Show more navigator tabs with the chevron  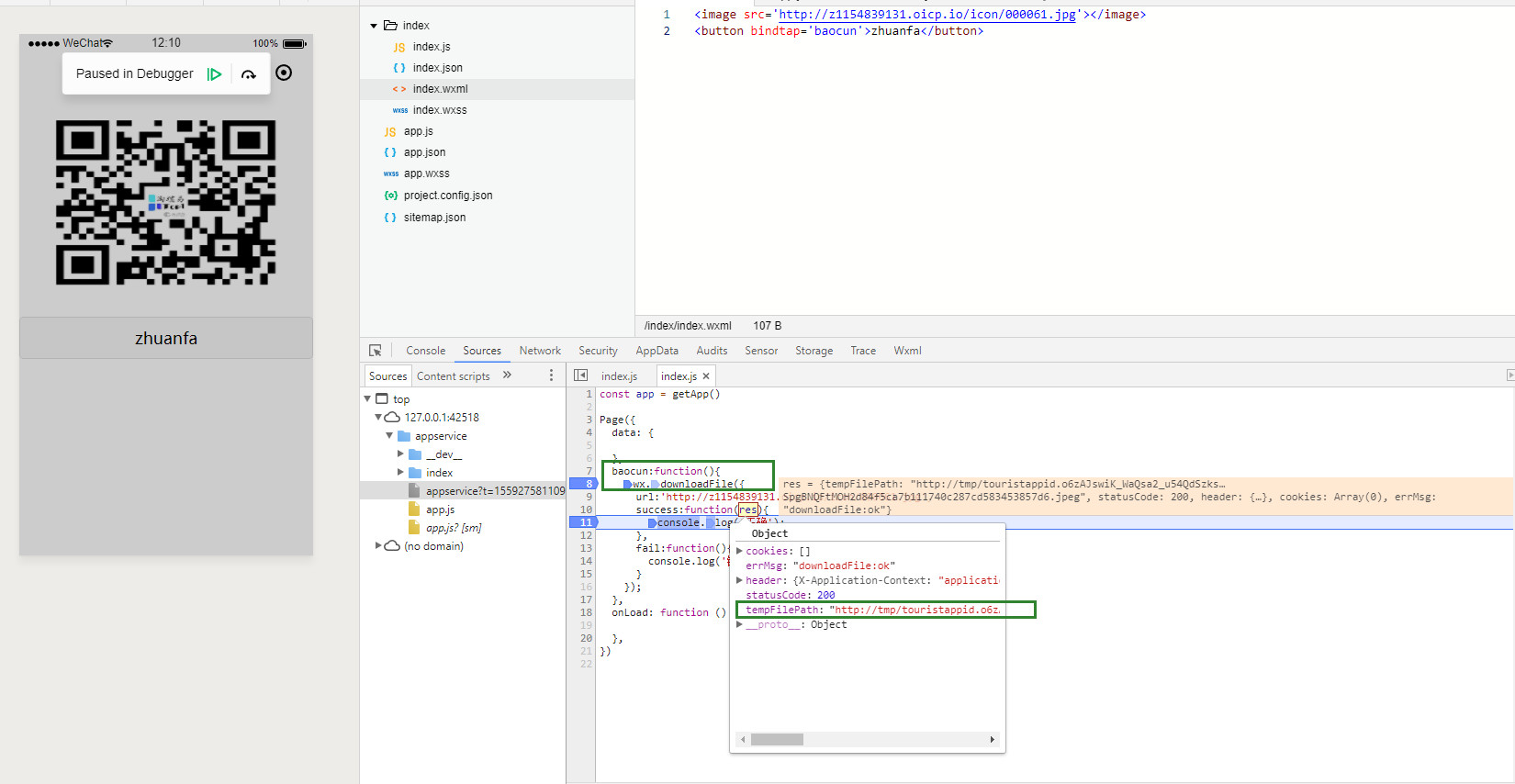(507, 375)
